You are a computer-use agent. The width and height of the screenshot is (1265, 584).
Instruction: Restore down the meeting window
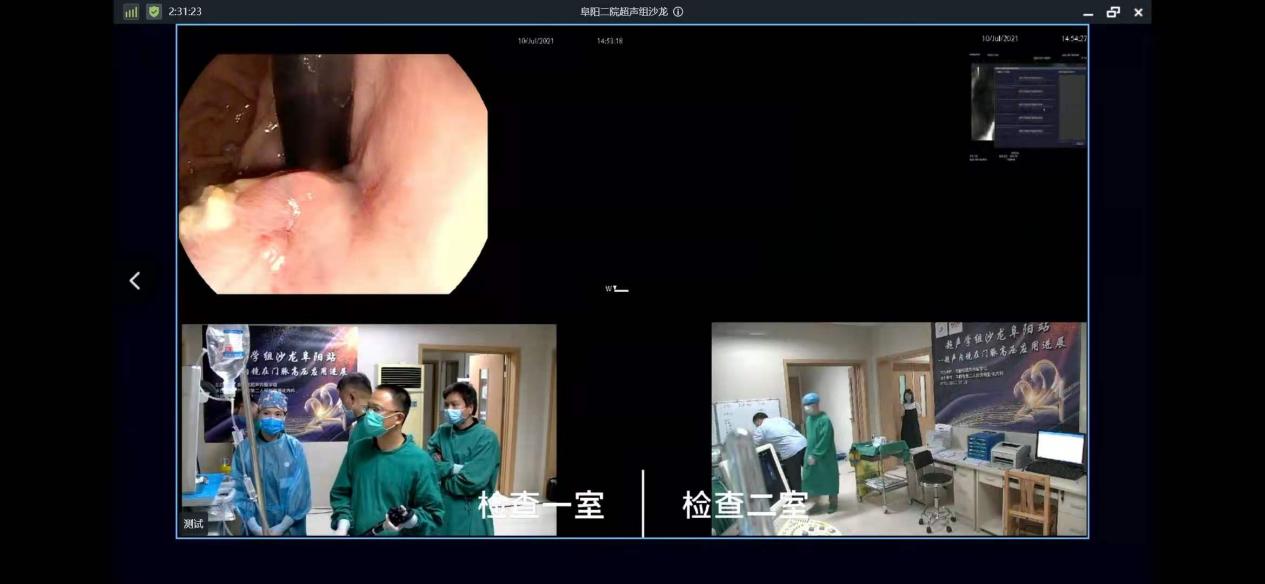pos(1113,12)
